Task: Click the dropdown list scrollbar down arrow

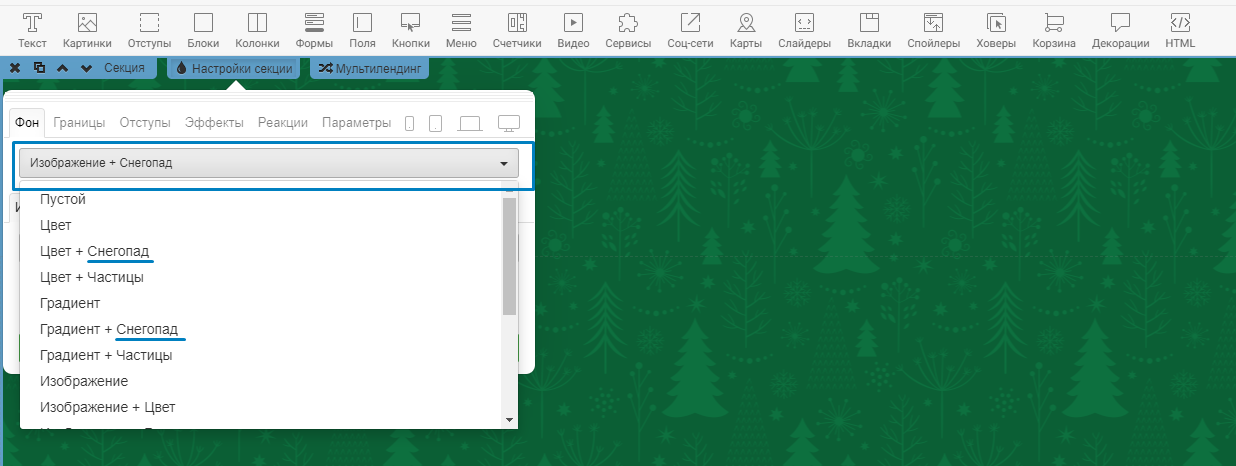Action: coord(509,420)
